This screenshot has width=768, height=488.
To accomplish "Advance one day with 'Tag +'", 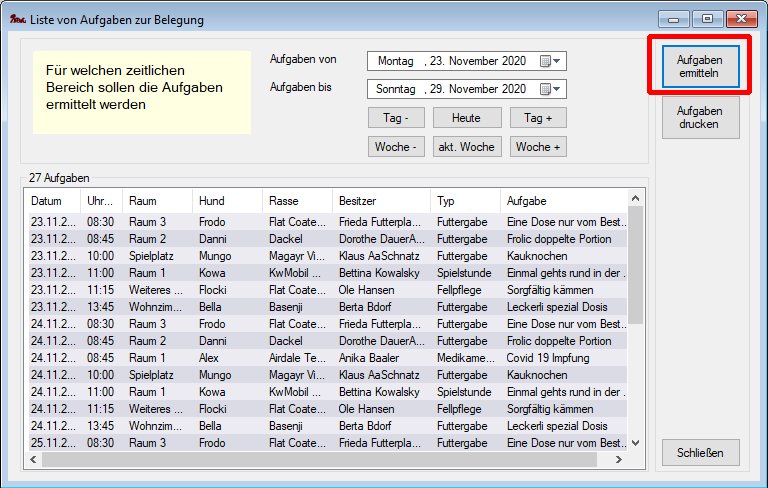I will (538, 118).
